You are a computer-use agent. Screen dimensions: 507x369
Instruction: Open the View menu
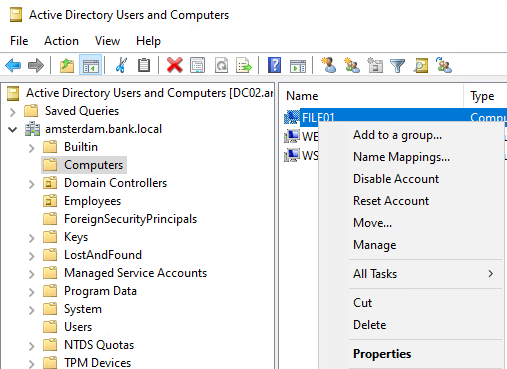[x=107, y=41]
